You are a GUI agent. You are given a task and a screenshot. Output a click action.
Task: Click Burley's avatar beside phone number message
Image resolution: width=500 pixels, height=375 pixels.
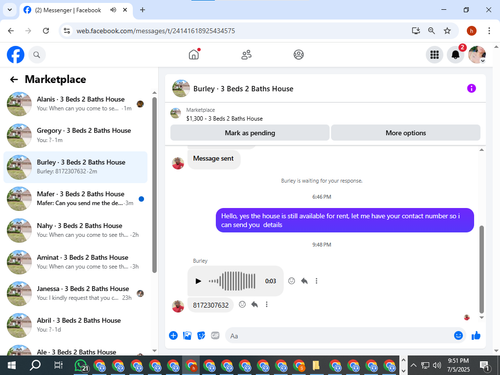click(x=178, y=306)
